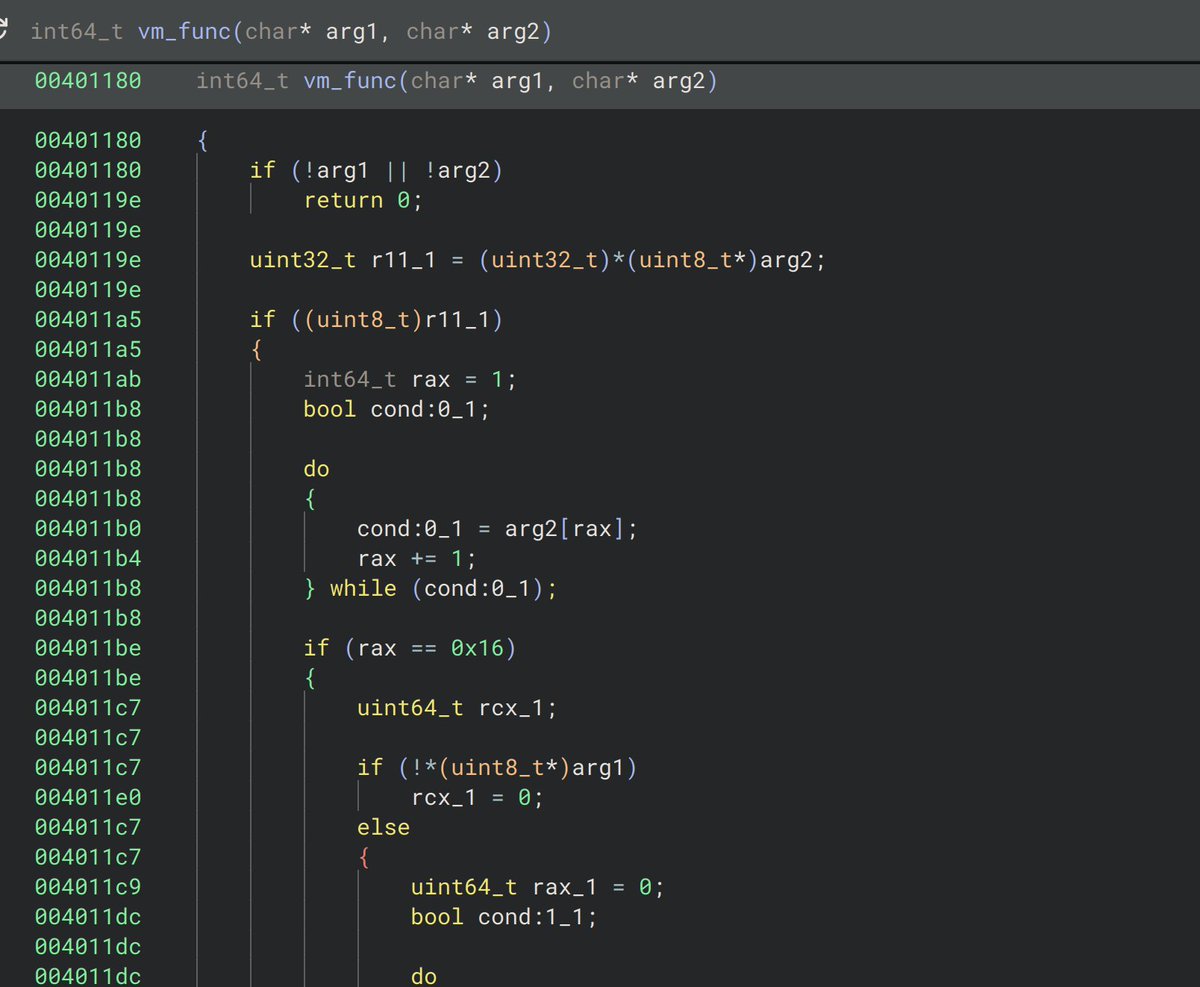Click address 004011b4 in the gutter
1200x987 pixels.
point(88,559)
